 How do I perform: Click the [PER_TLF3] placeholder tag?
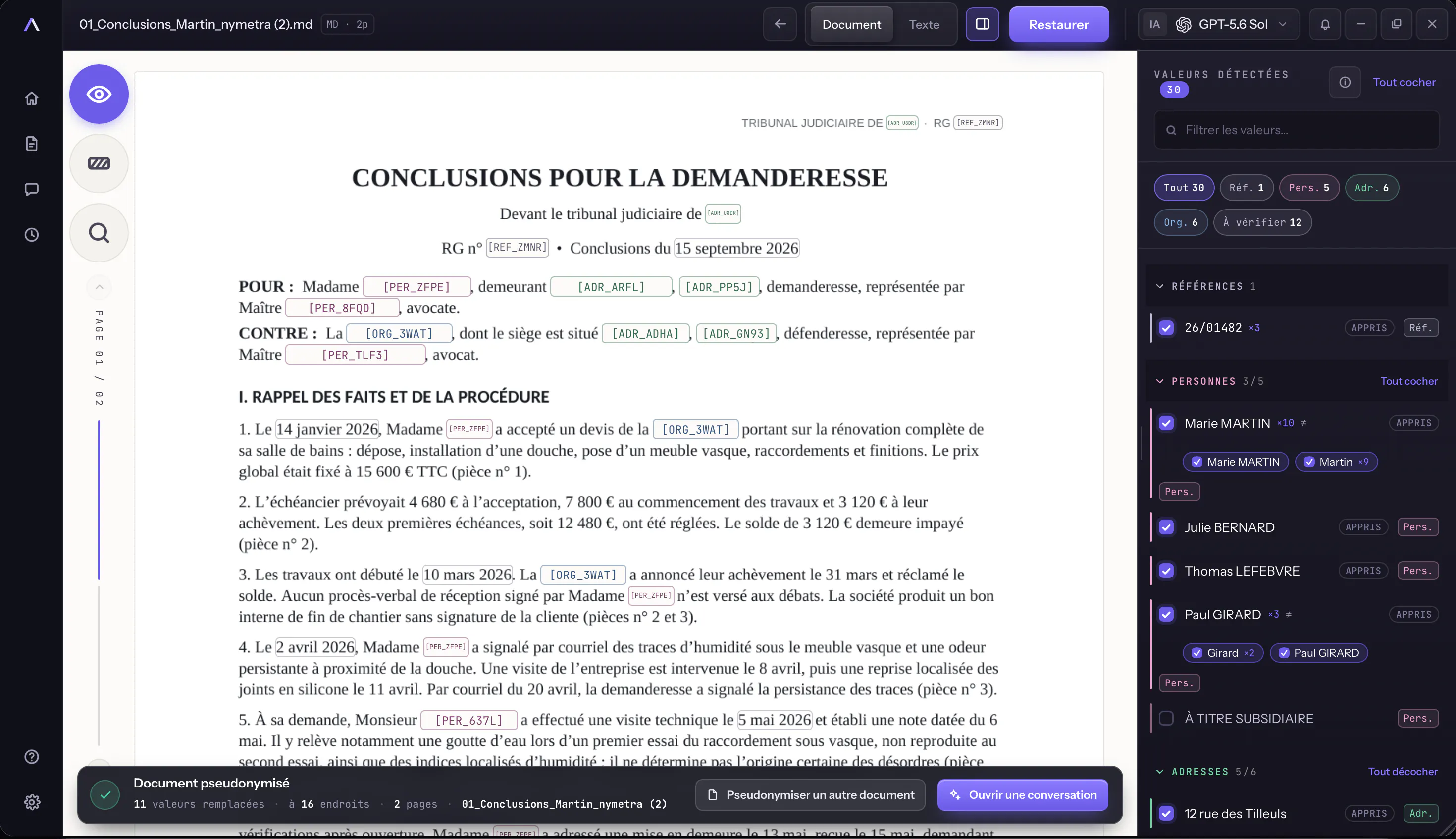pyautogui.click(x=356, y=355)
